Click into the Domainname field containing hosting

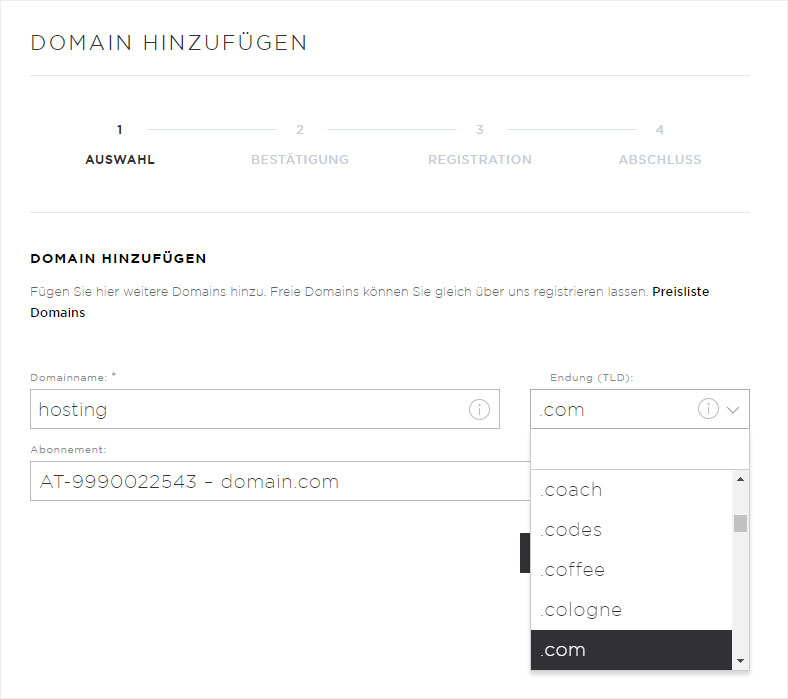[x=265, y=409]
